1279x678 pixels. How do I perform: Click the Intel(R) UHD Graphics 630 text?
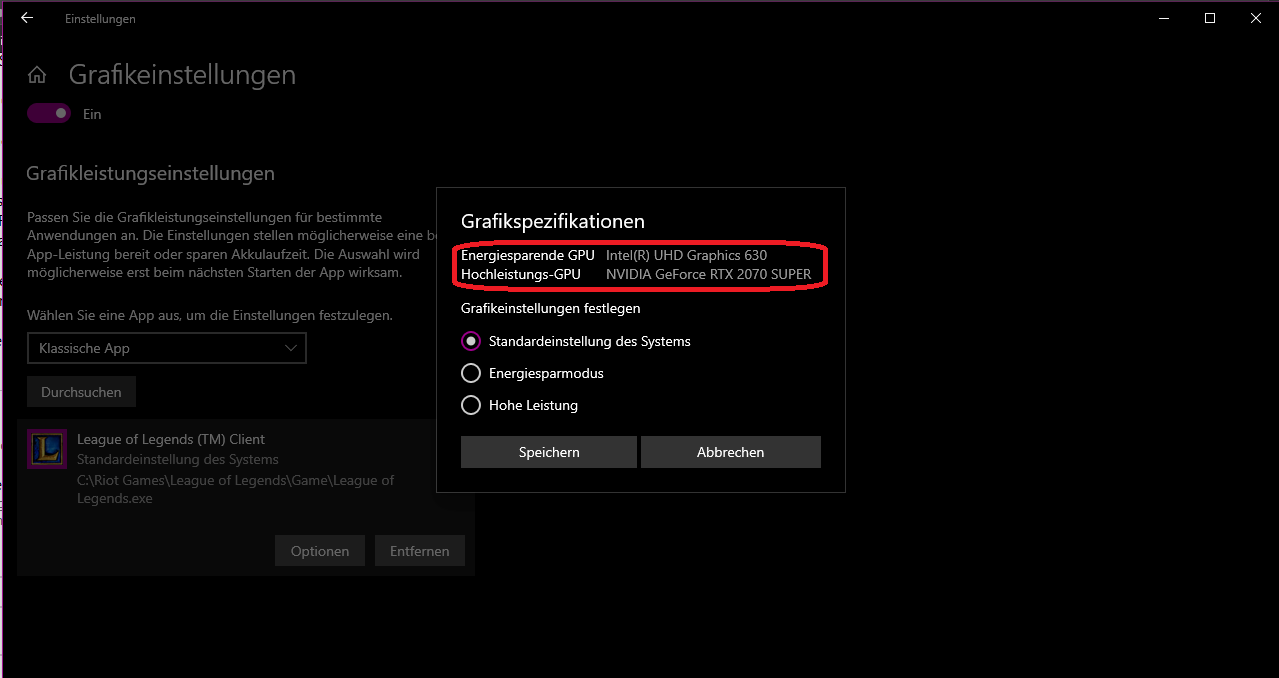(x=686, y=255)
